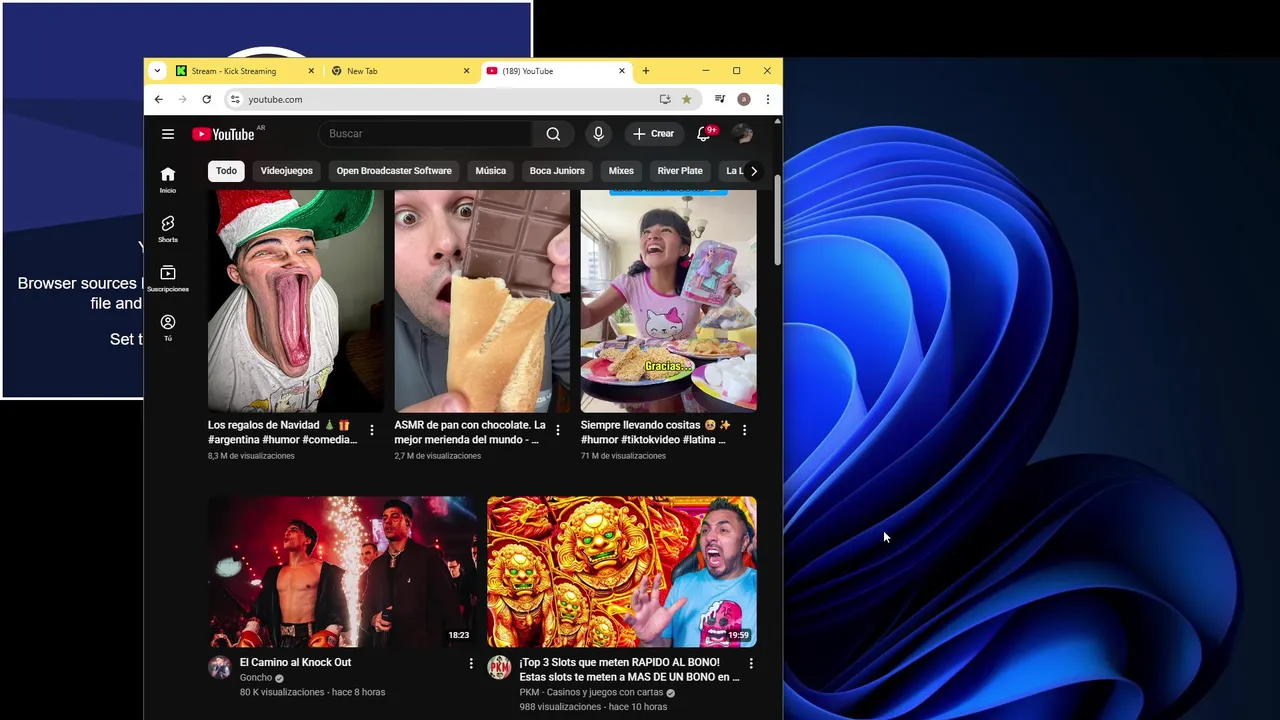Screen dimensions: 1280x720
Task: Filter by Música chip
Action: pos(491,171)
